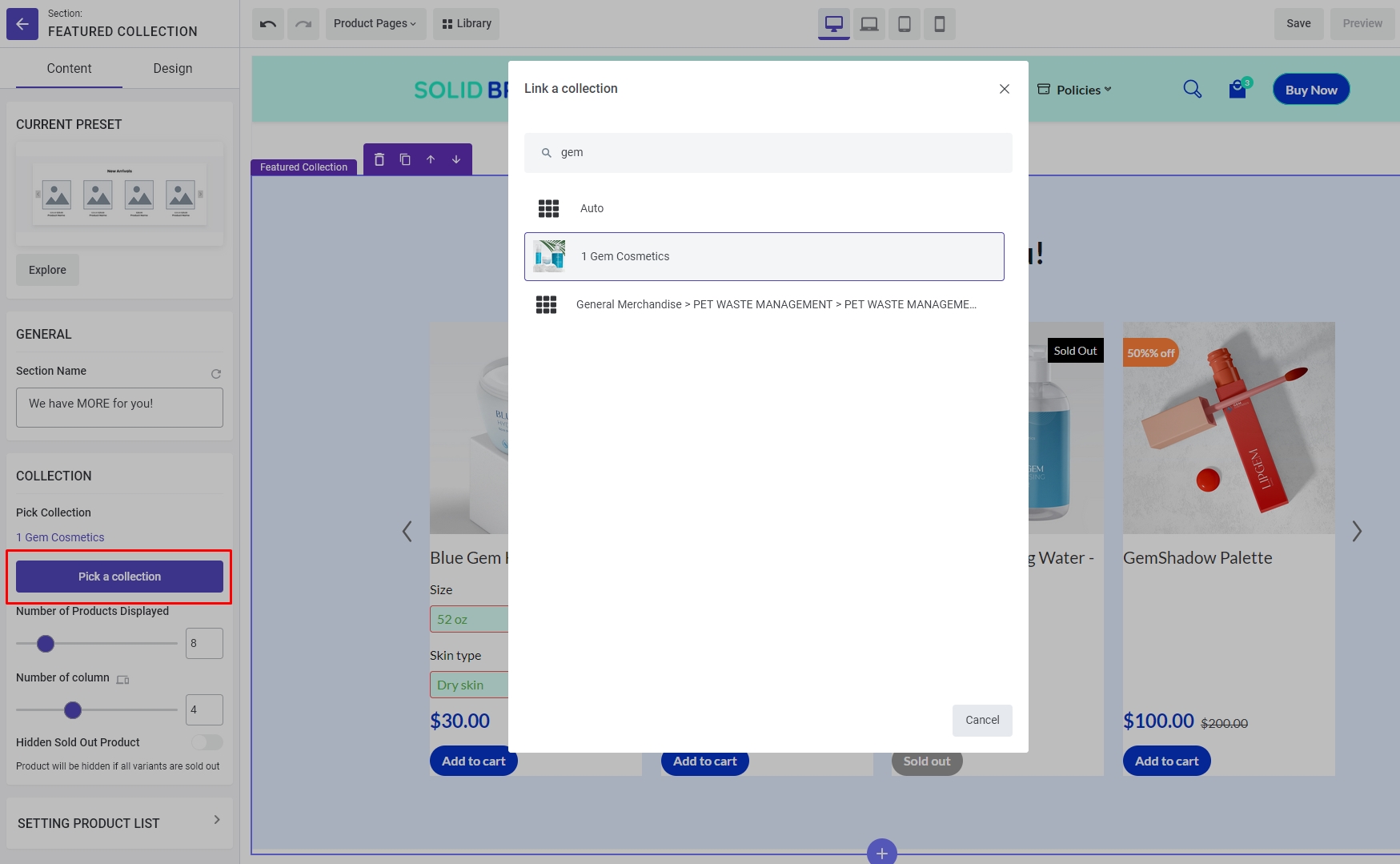This screenshot has height=864, width=1400.
Task: Open the Product Pages dropdown
Action: (x=375, y=24)
